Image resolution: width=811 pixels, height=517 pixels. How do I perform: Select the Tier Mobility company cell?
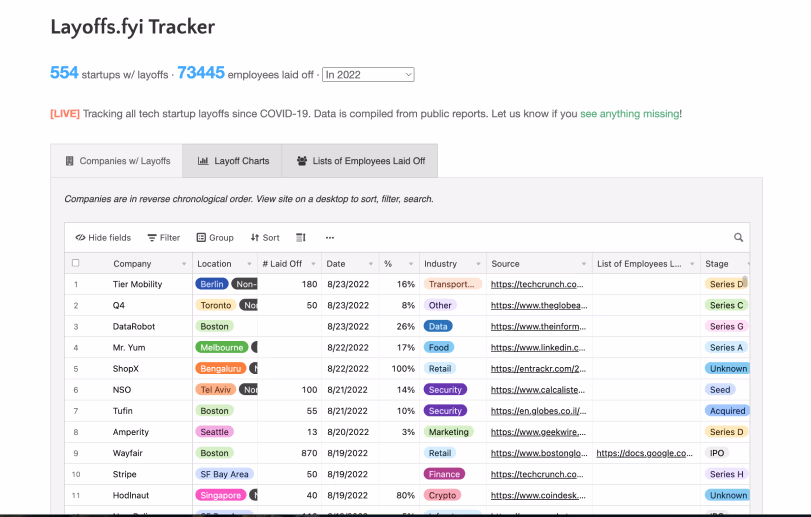(137, 284)
